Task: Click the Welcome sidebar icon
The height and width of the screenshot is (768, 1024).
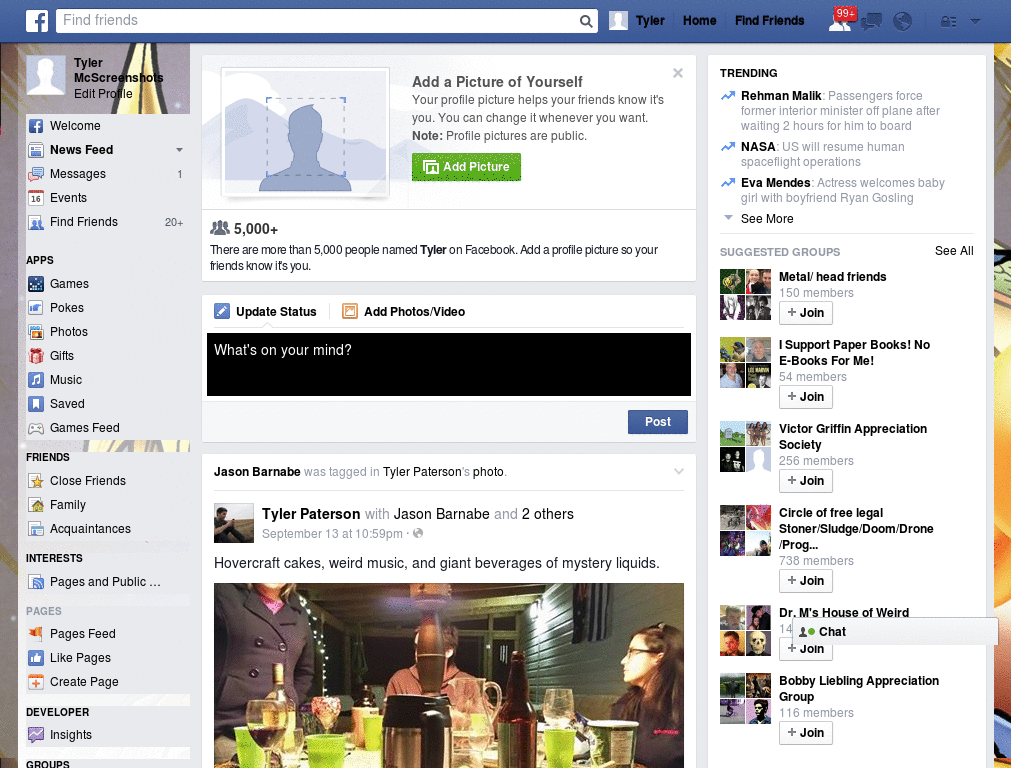Action: (x=36, y=126)
